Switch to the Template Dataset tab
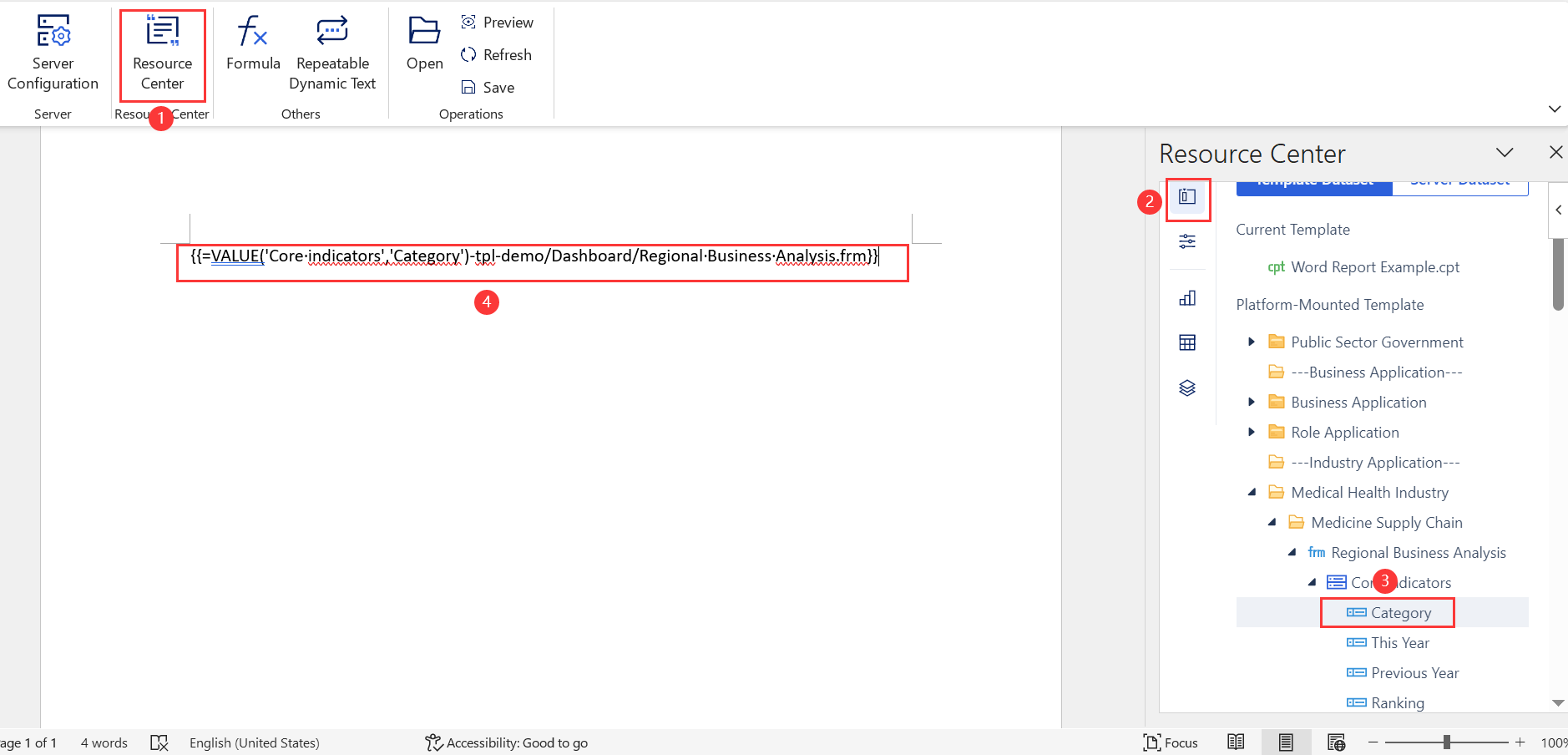The height and width of the screenshot is (755, 1568). point(1314,187)
